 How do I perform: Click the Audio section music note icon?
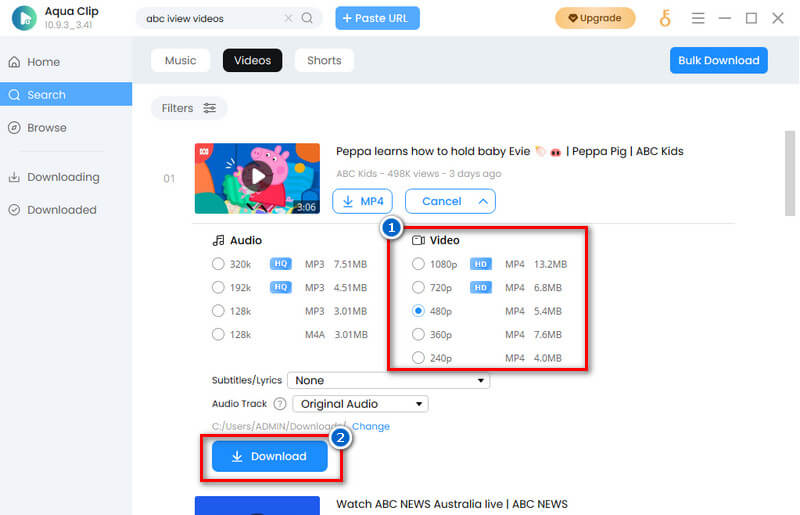click(218, 240)
